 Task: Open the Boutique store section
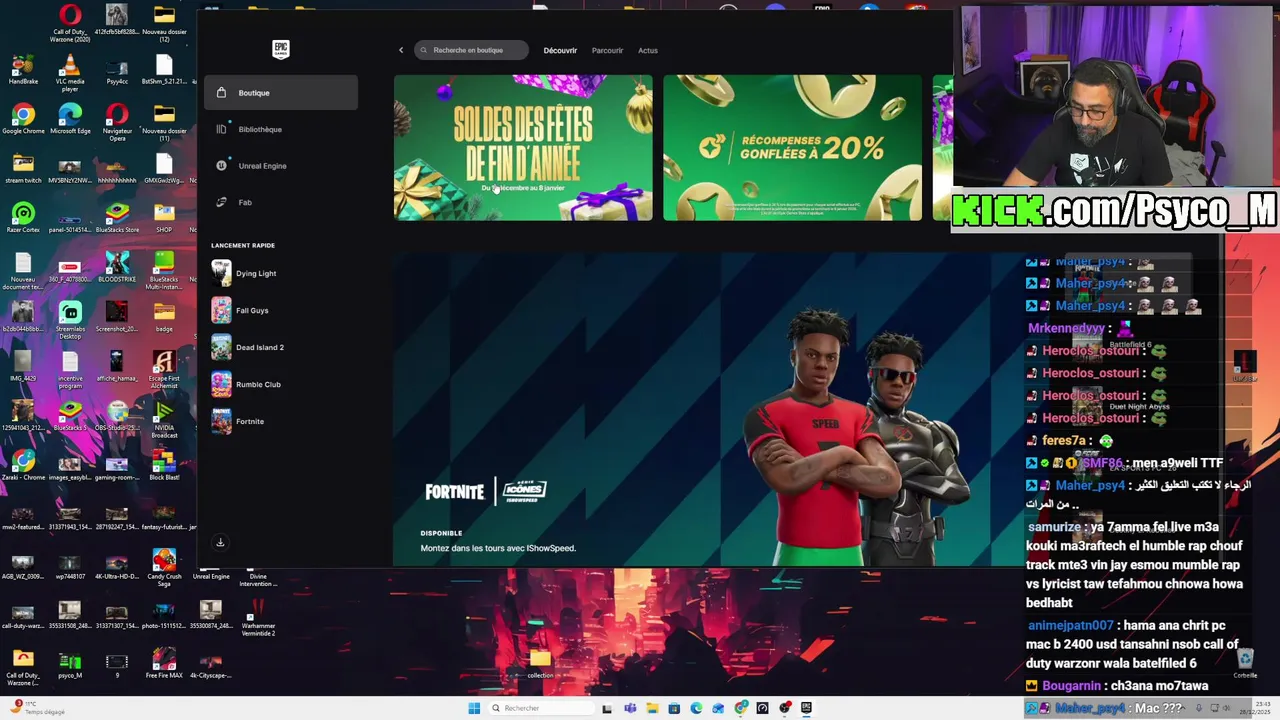click(281, 93)
